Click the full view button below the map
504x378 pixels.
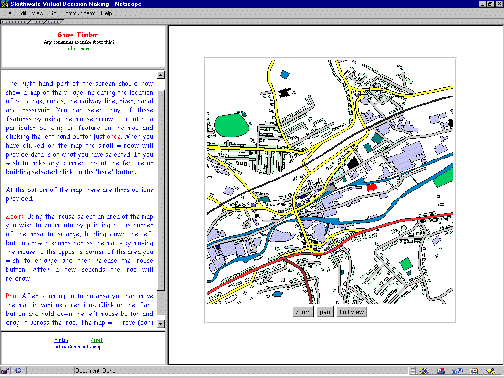(x=352, y=312)
